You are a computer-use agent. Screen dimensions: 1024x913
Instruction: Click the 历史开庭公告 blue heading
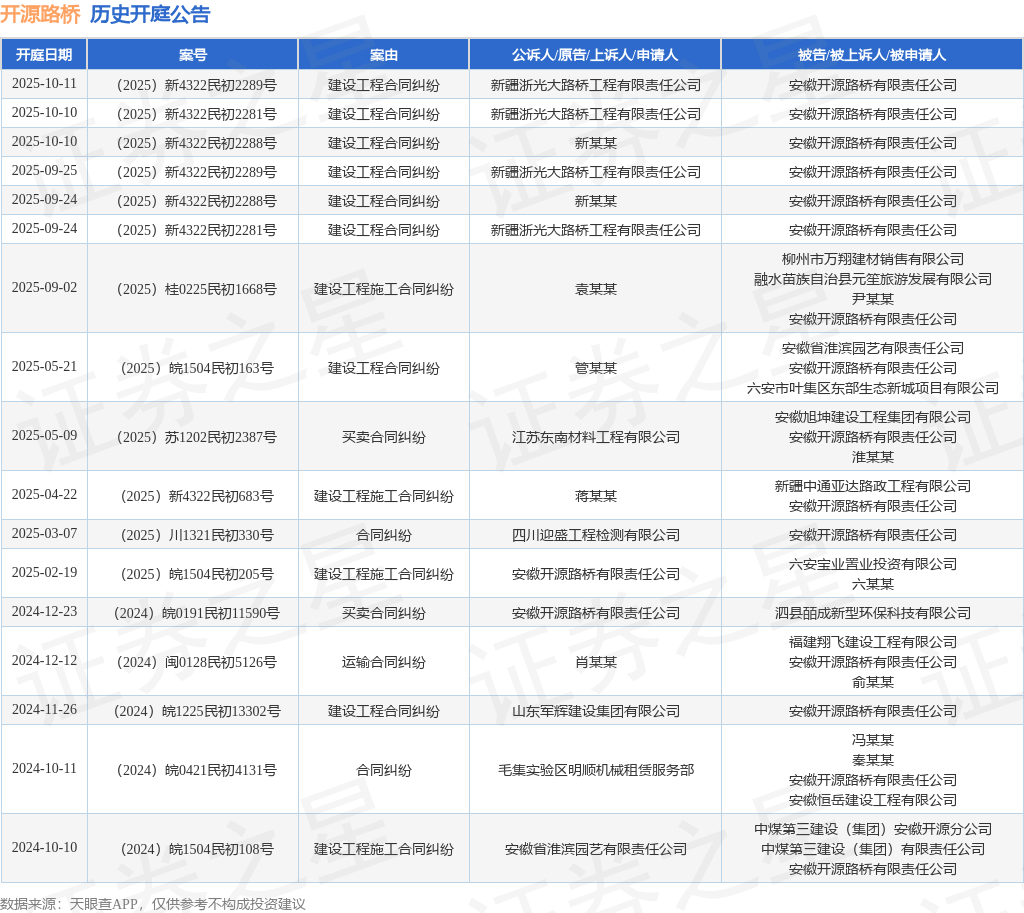pos(150,14)
